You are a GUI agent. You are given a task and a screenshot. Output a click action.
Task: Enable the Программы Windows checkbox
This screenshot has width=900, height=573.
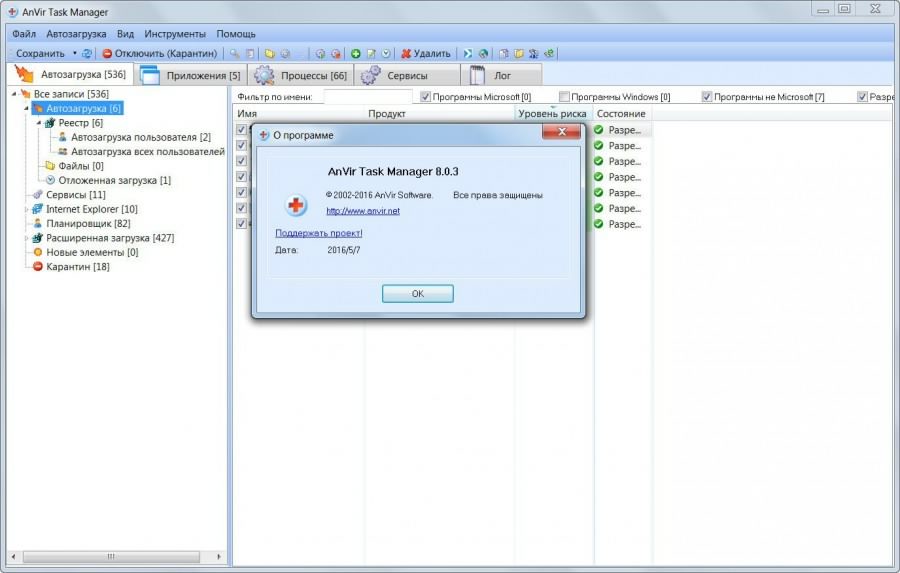[x=564, y=97]
